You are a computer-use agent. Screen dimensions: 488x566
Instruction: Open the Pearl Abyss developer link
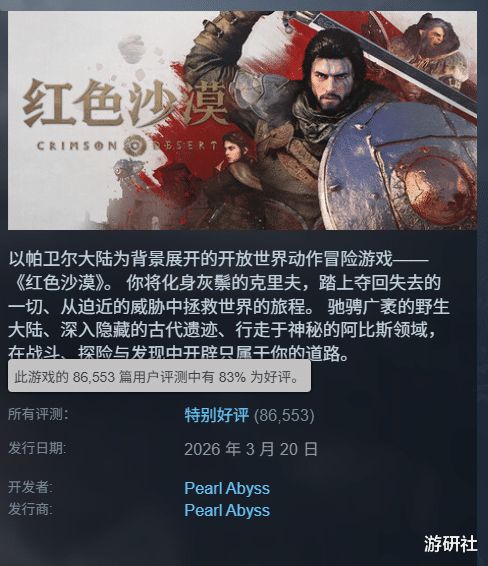click(227, 488)
